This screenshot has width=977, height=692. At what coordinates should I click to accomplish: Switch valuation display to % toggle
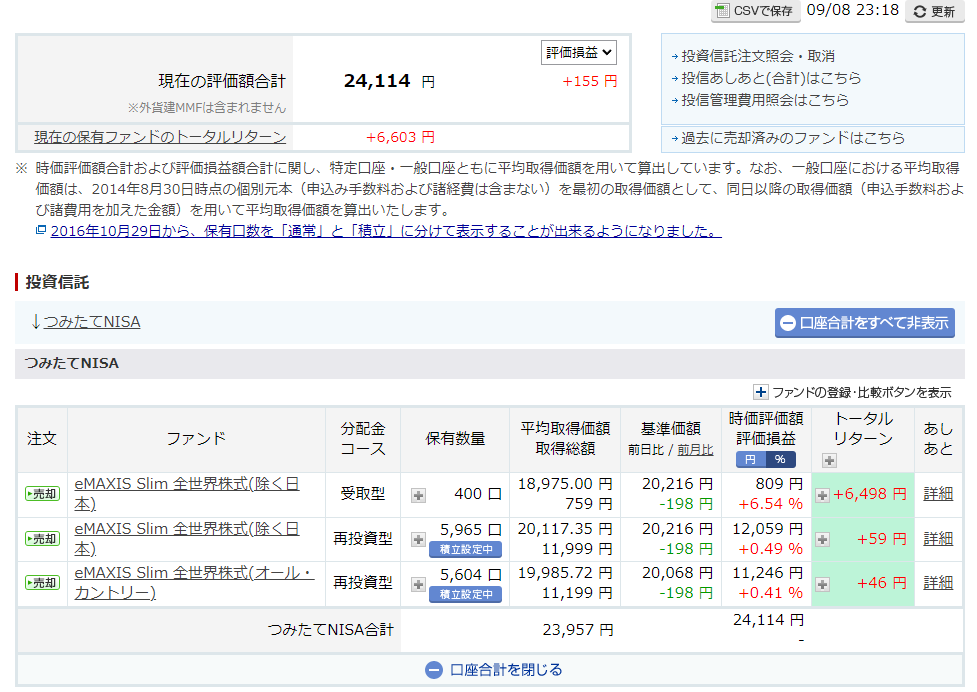click(780, 459)
